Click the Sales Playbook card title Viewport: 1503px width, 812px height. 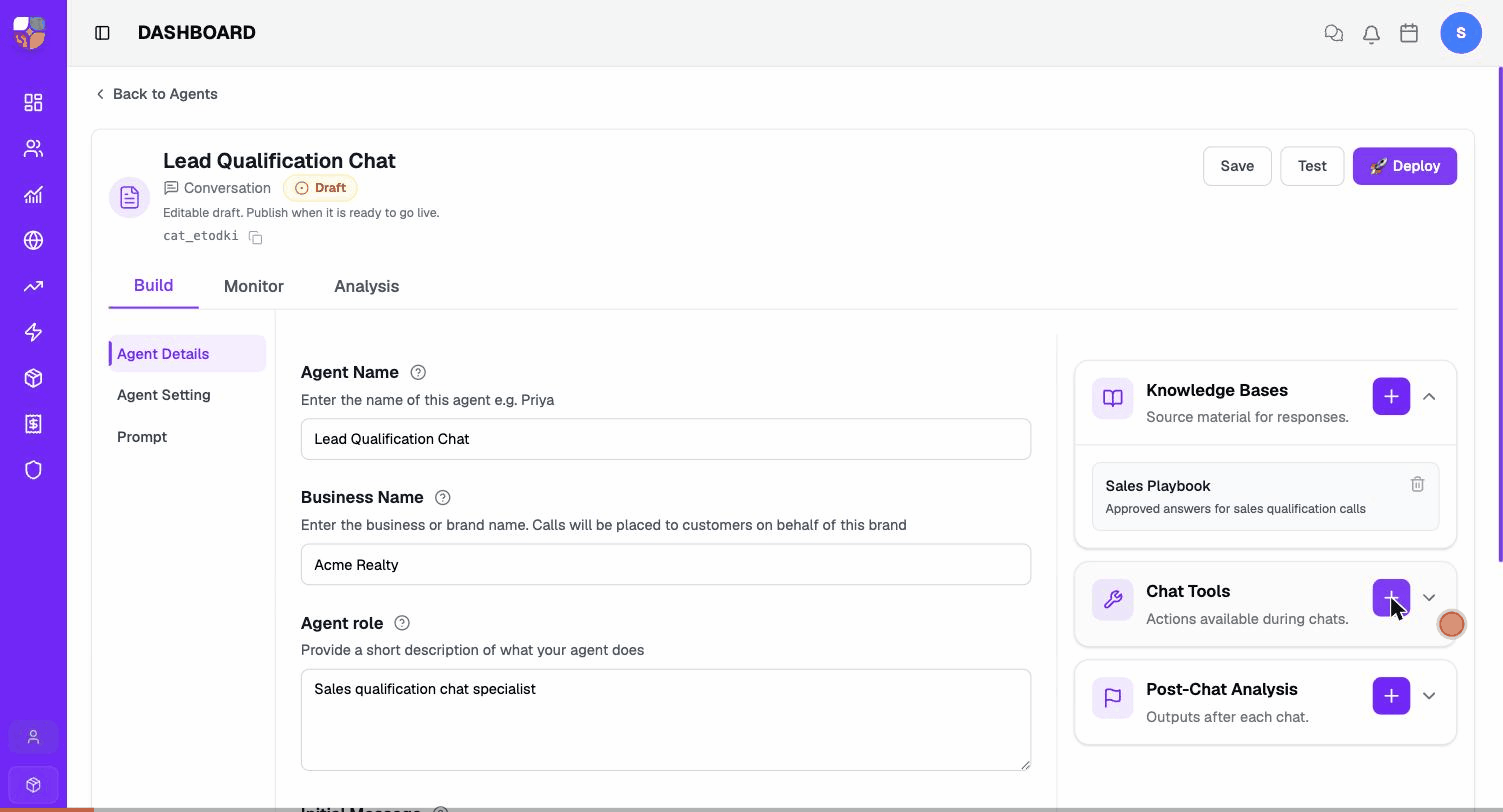tap(1158, 486)
